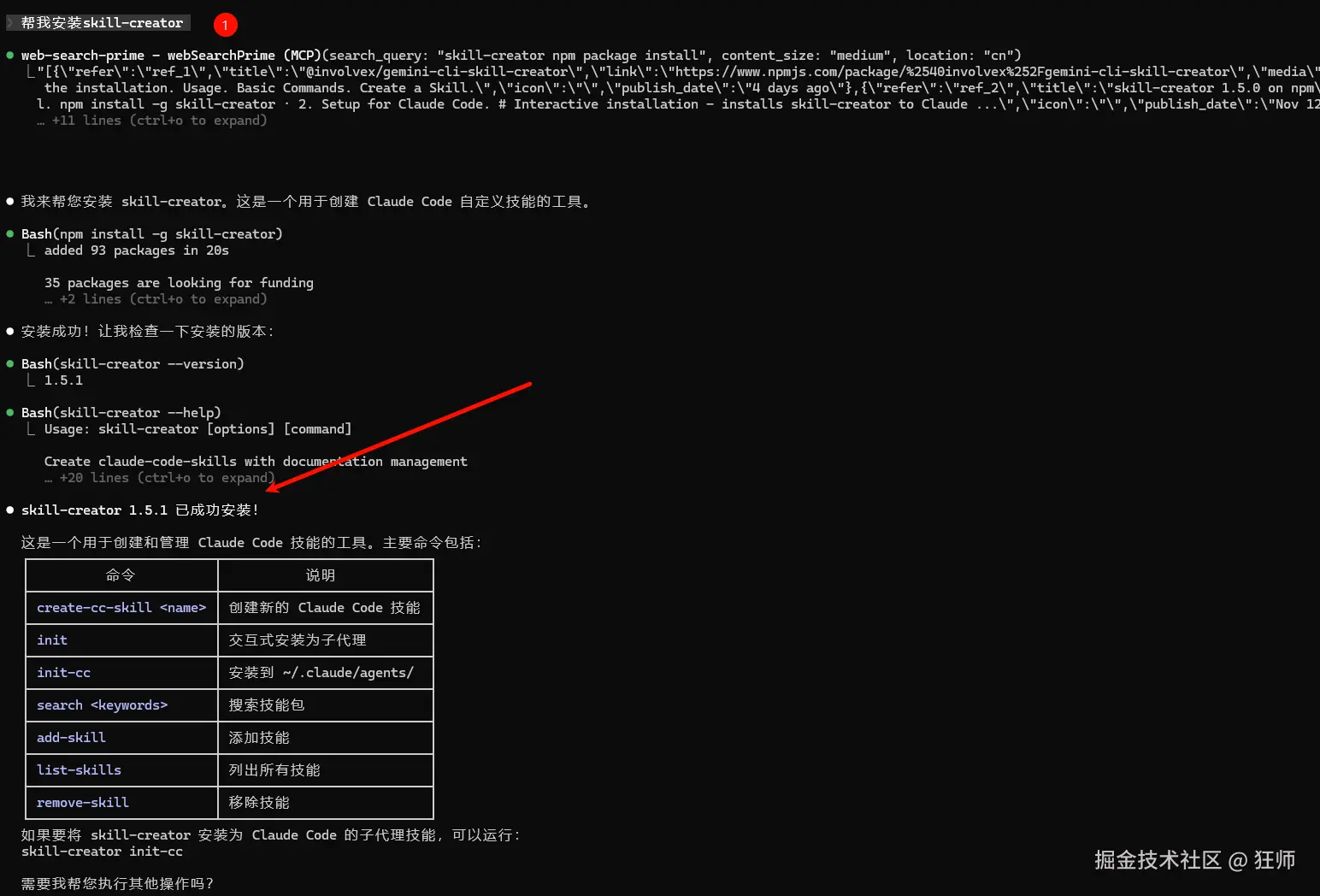Image resolution: width=1320 pixels, height=896 pixels.
Task: Click "安装成功! 让我检查一下安装的版本:" message
Action: (x=147, y=332)
